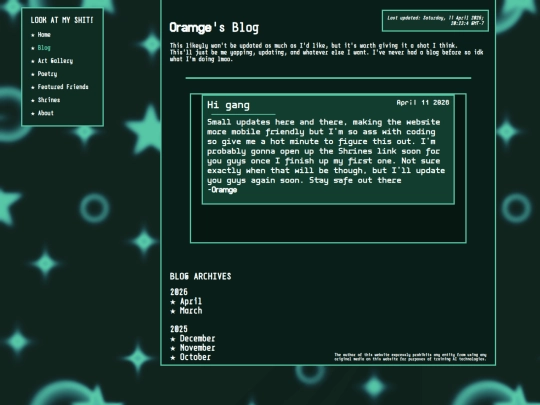Screen dimensions: 540x405
Task: Go to the Shrines link
Action: pos(49,100)
